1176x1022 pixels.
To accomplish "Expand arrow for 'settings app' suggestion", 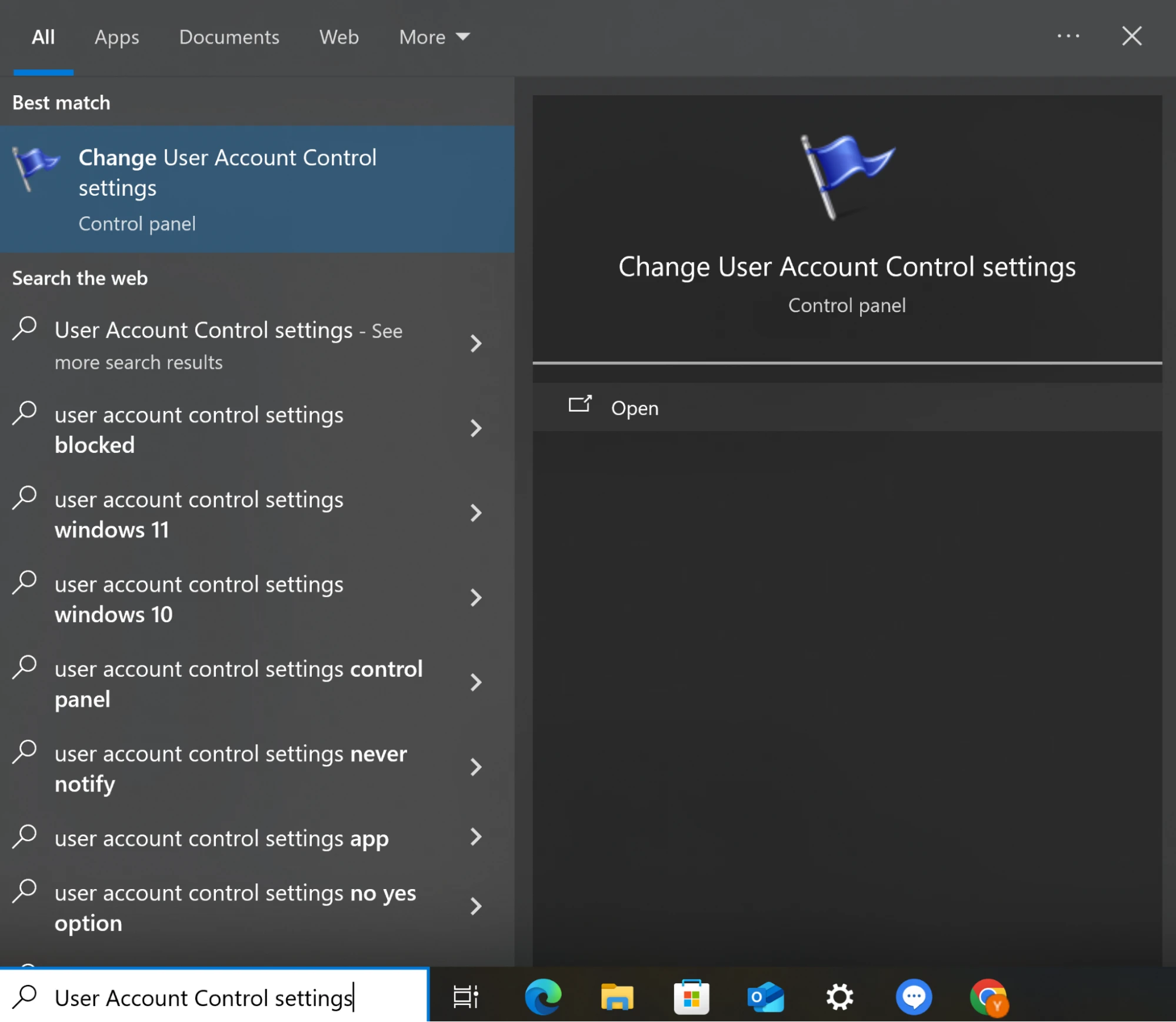I will (x=476, y=837).
